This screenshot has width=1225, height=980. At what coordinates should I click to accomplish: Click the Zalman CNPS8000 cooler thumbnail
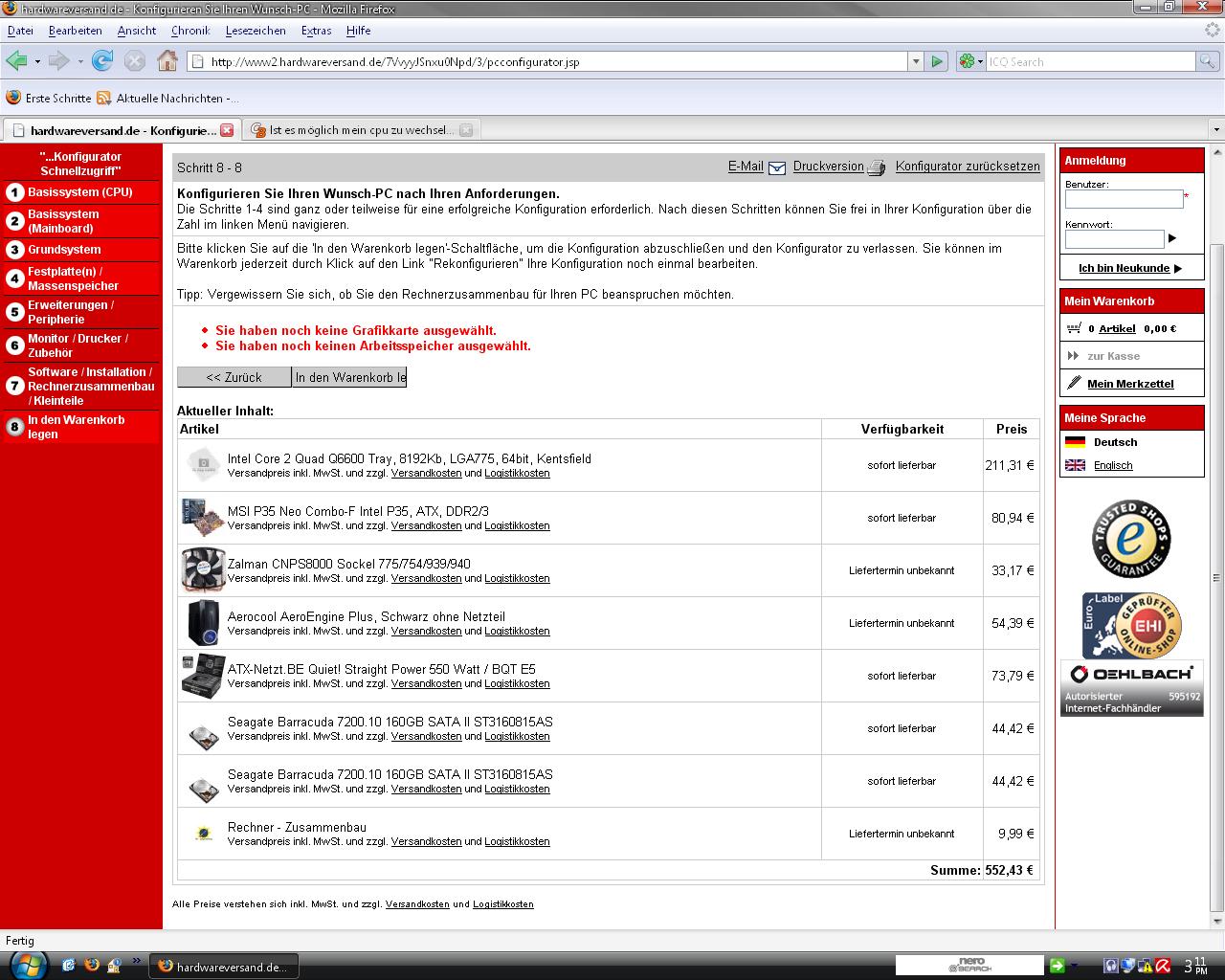coord(203,570)
